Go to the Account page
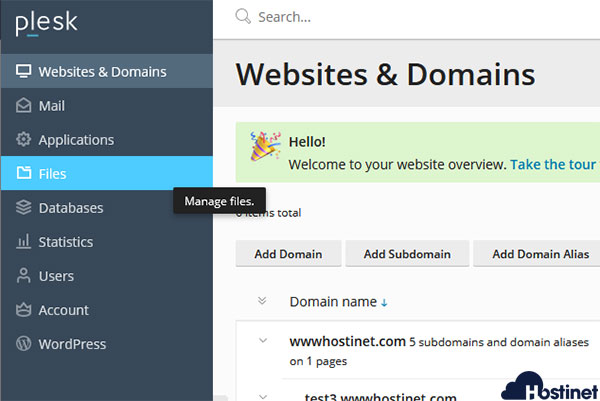This screenshot has height=401, width=600. pos(107,310)
